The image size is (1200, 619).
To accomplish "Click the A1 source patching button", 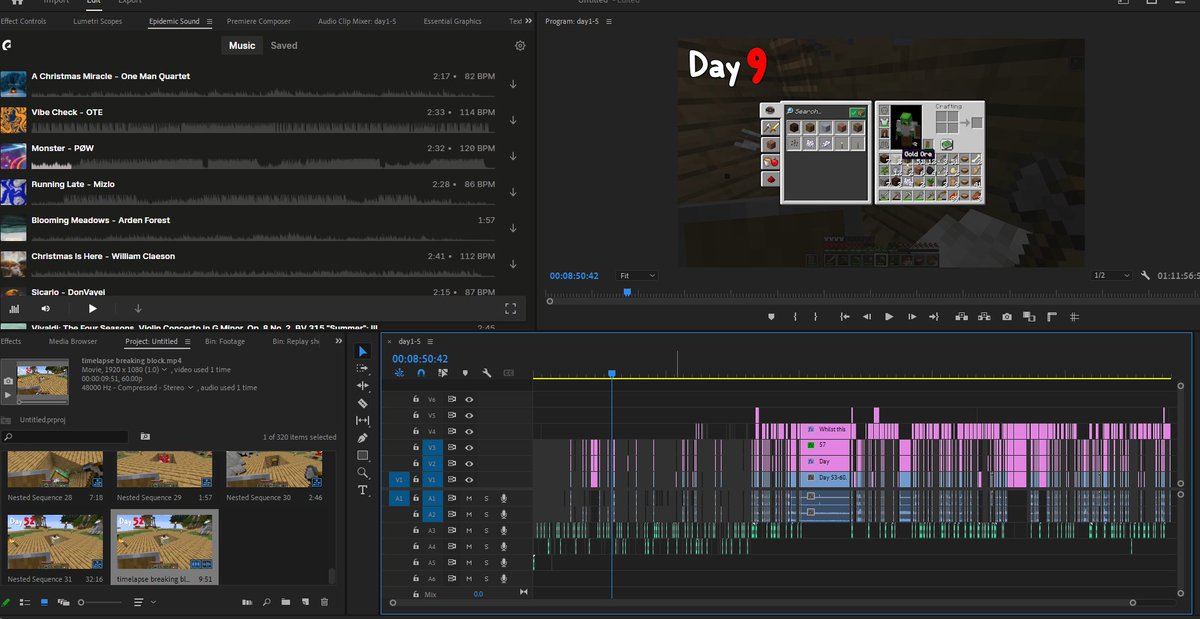I will pyautogui.click(x=398, y=498).
